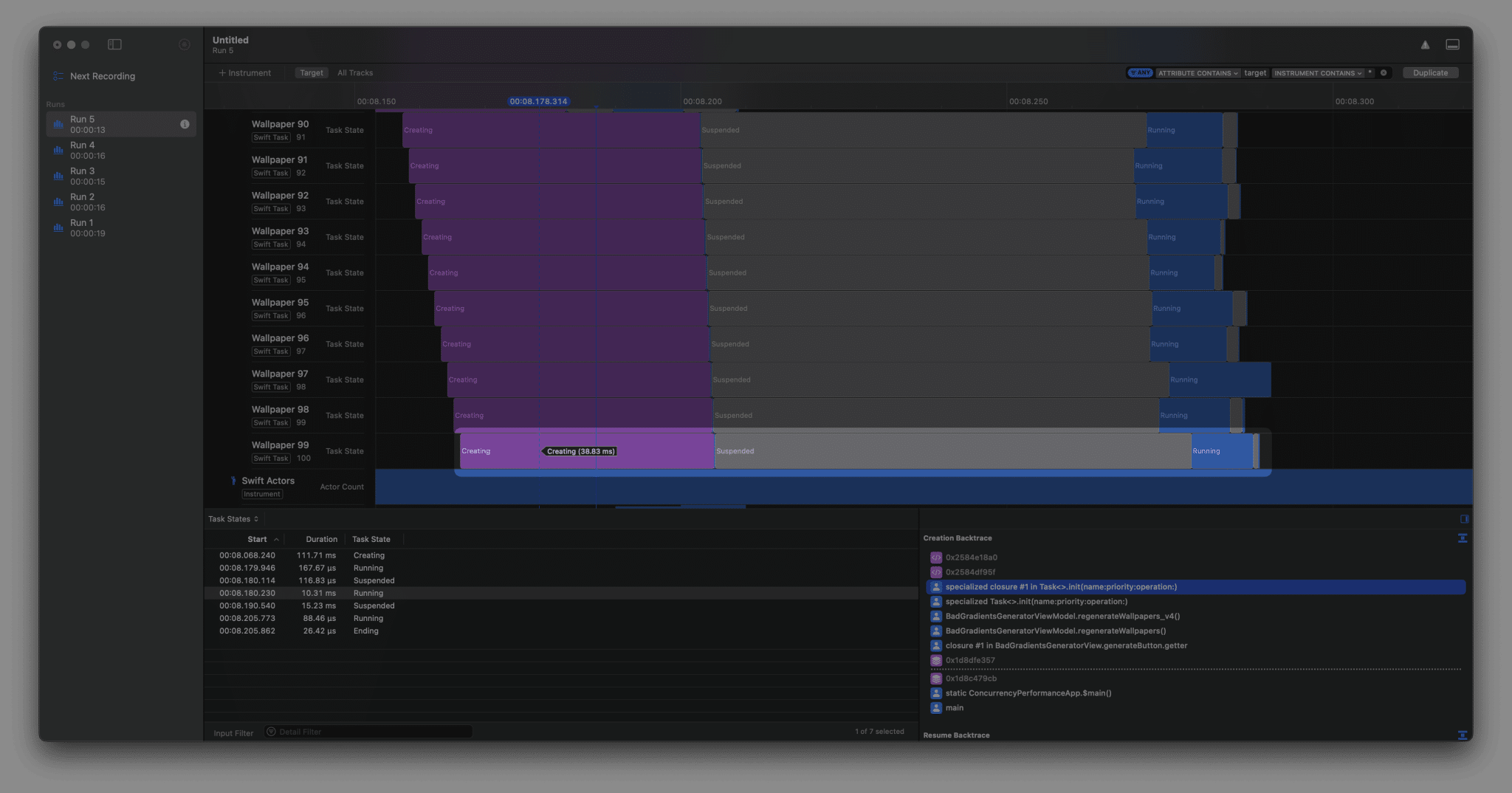Click the Detail Filter input field
Viewport: 1512px width, 793px height.
[x=369, y=732]
